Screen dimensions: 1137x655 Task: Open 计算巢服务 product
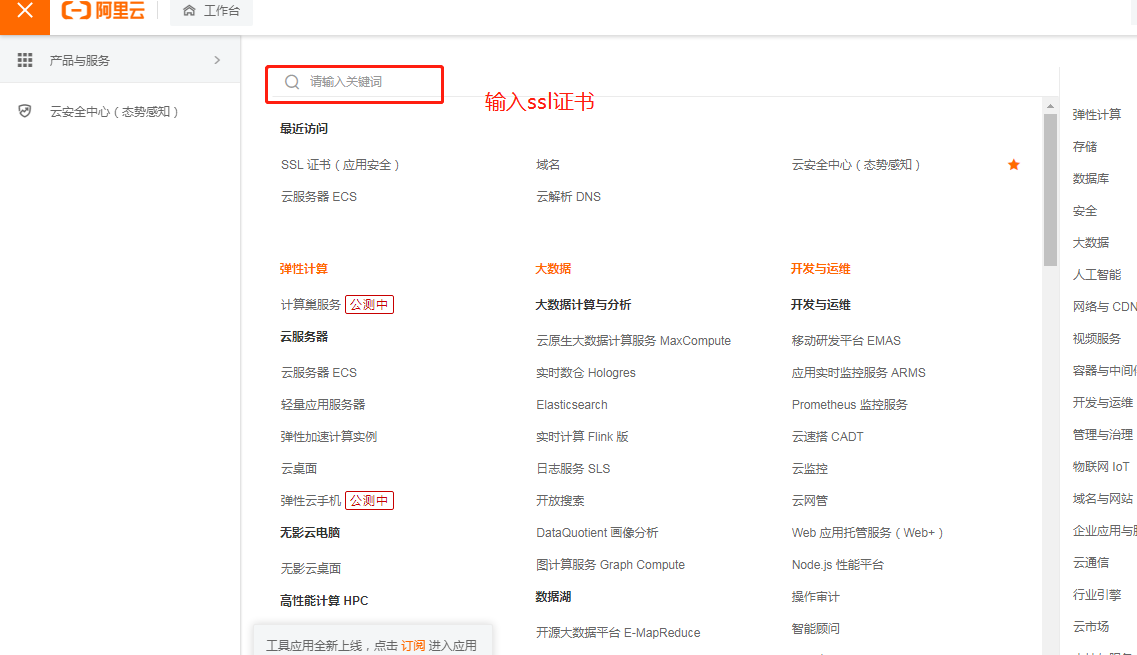tap(310, 305)
